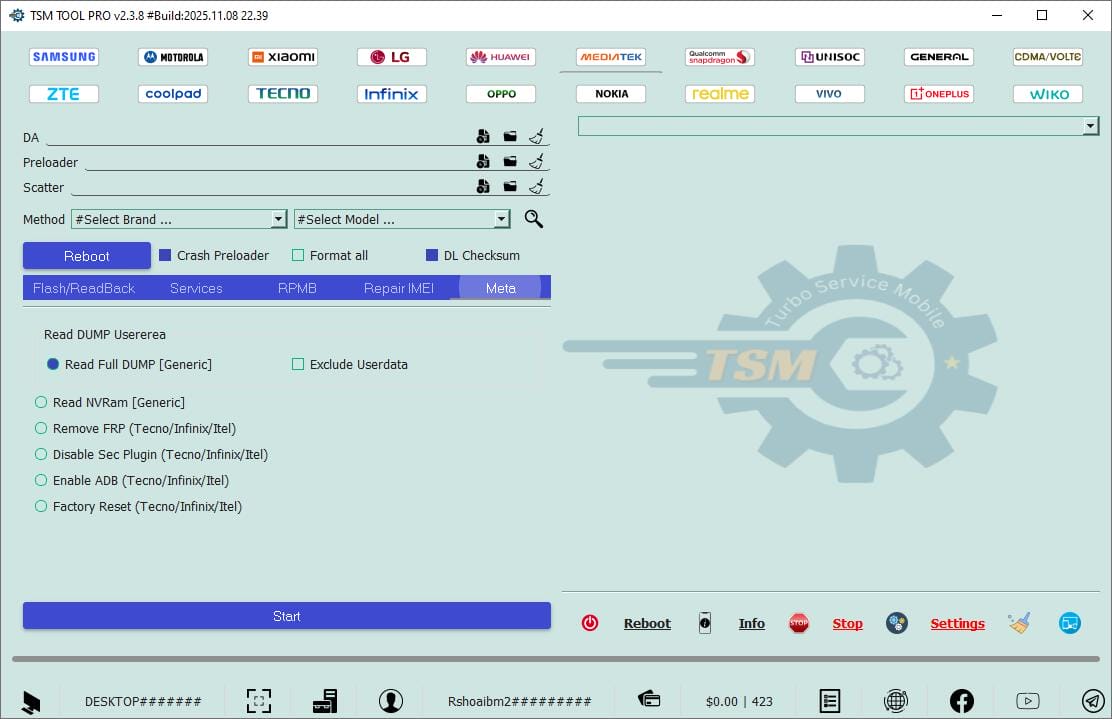Click the model search magnifier icon
Image resolution: width=1112 pixels, height=719 pixels.
pos(533,218)
